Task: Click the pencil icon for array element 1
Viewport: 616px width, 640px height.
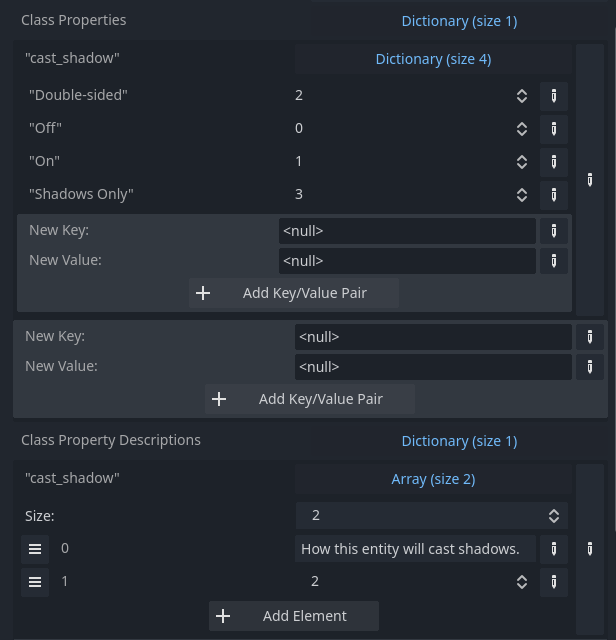Action: click(x=554, y=582)
